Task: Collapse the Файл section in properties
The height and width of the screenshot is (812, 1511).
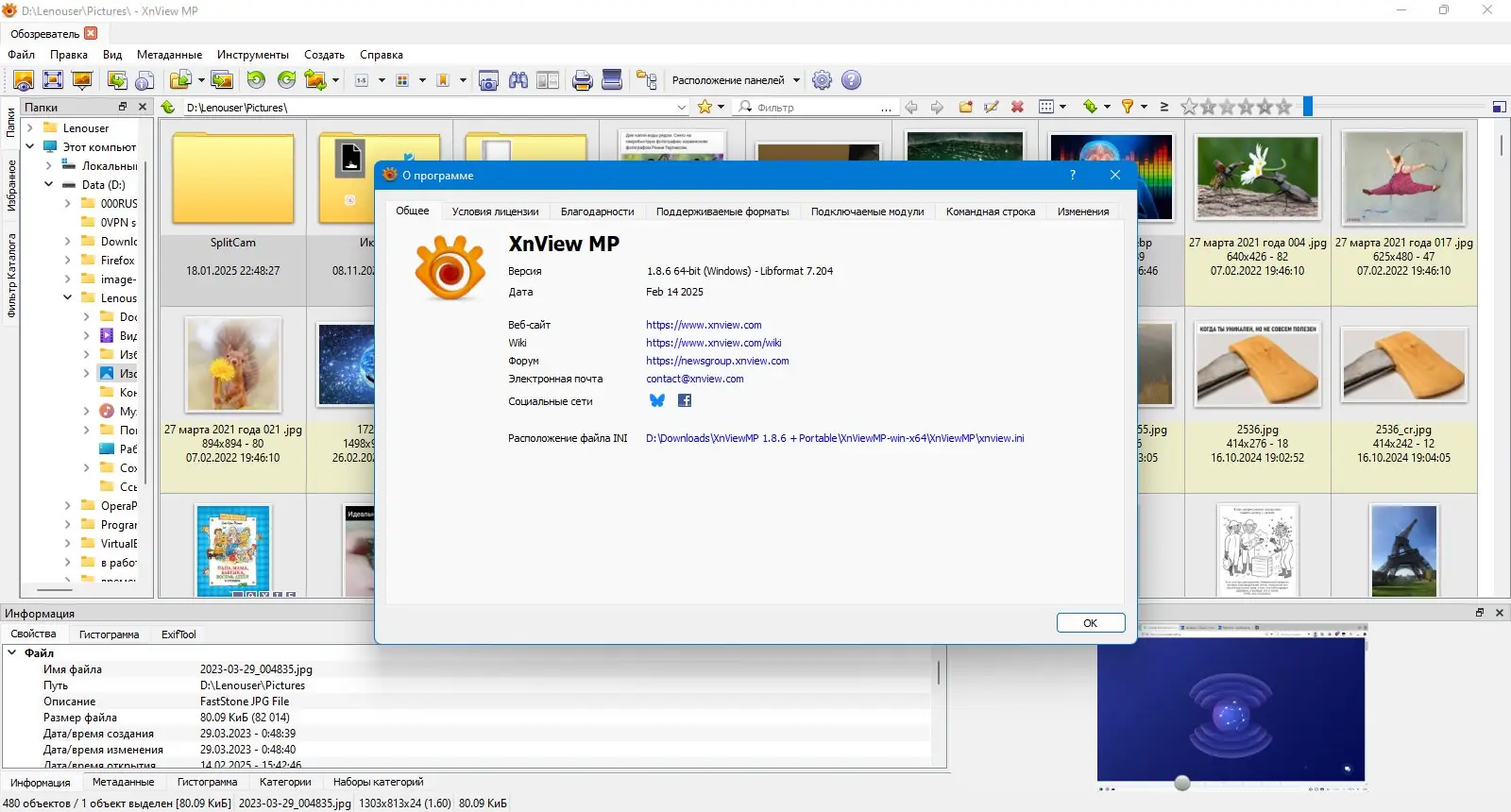Action: click(12, 652)
